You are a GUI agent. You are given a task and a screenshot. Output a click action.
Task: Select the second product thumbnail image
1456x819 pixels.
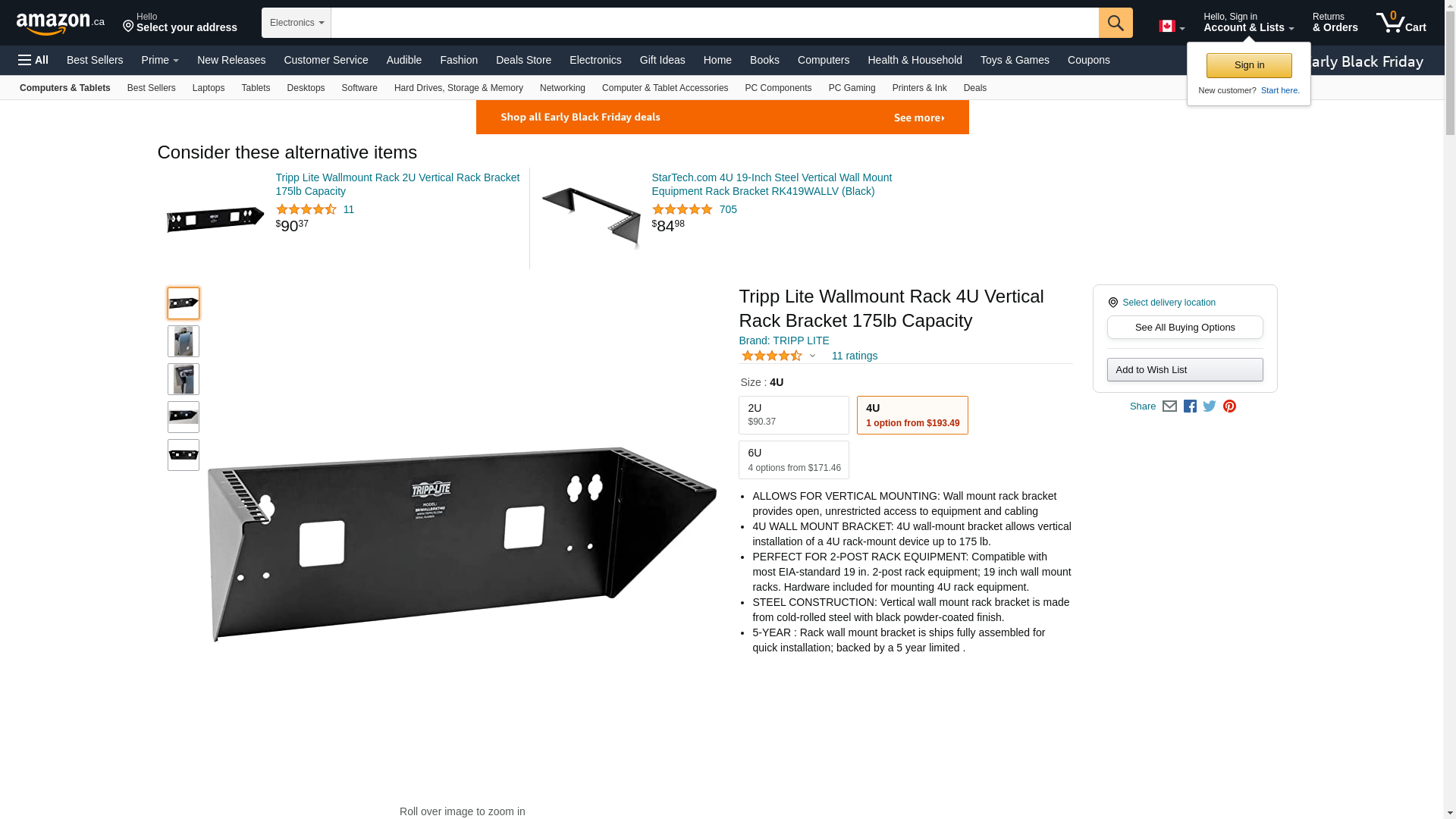click(x=184, y=341)
